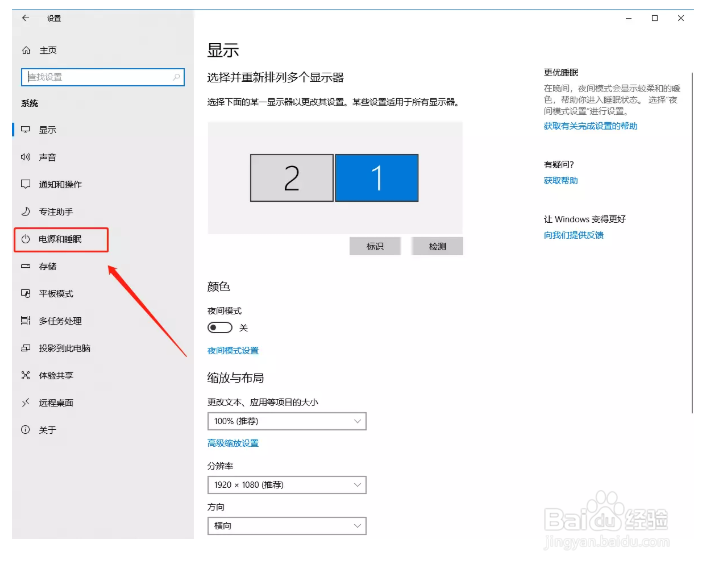Click 向我们提供反馈 feedback link

[x=574, y=235]
